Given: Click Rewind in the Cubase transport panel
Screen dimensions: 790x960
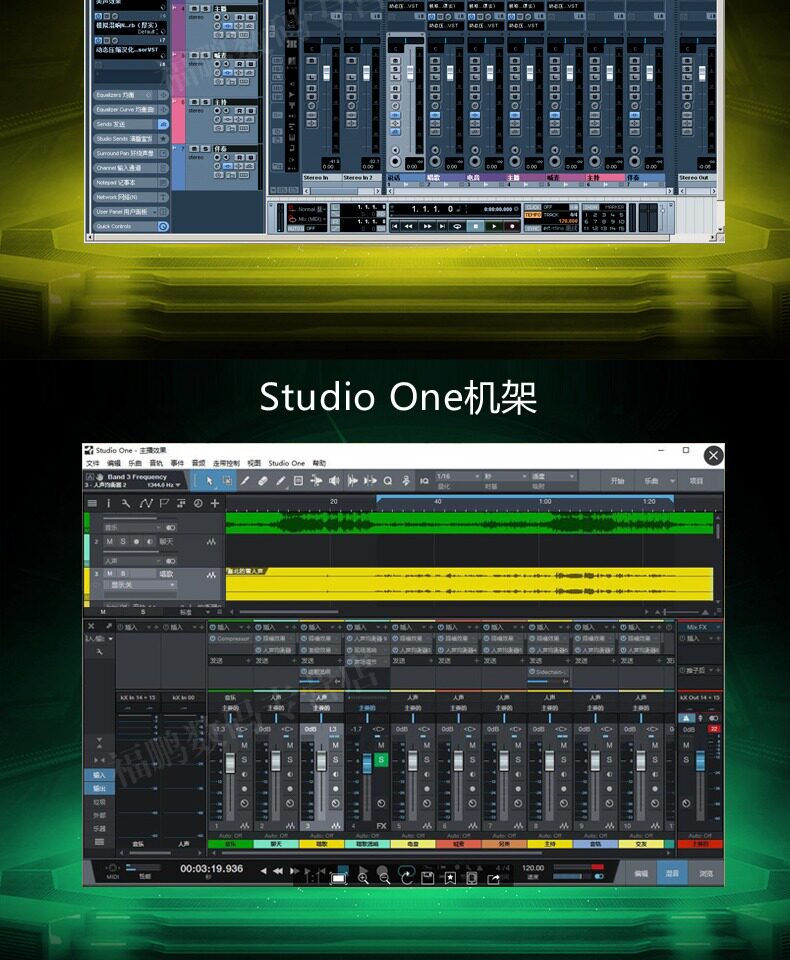Looking at the screenshot, I should pyautogui.click(x=408, y=226).
